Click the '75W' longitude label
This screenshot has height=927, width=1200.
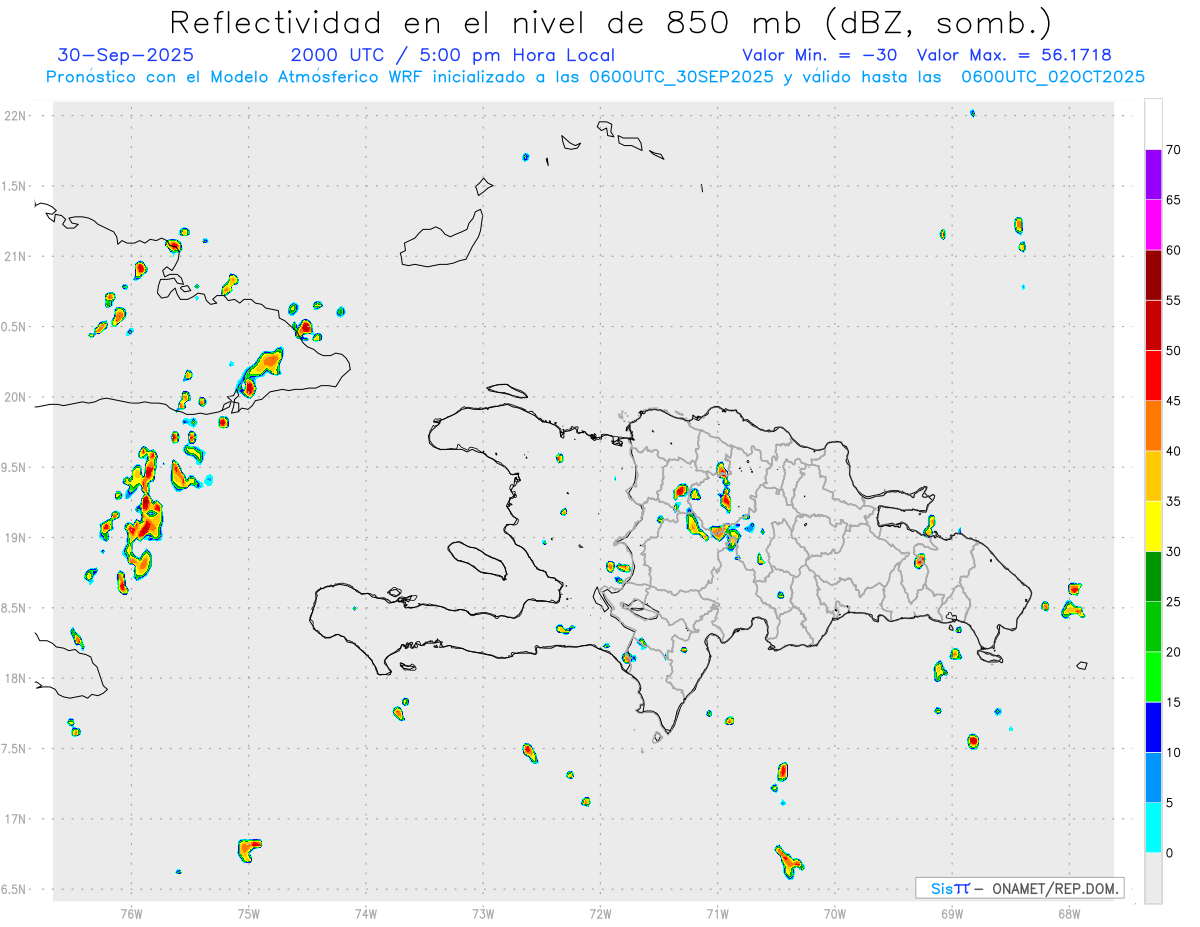(249, 913)
